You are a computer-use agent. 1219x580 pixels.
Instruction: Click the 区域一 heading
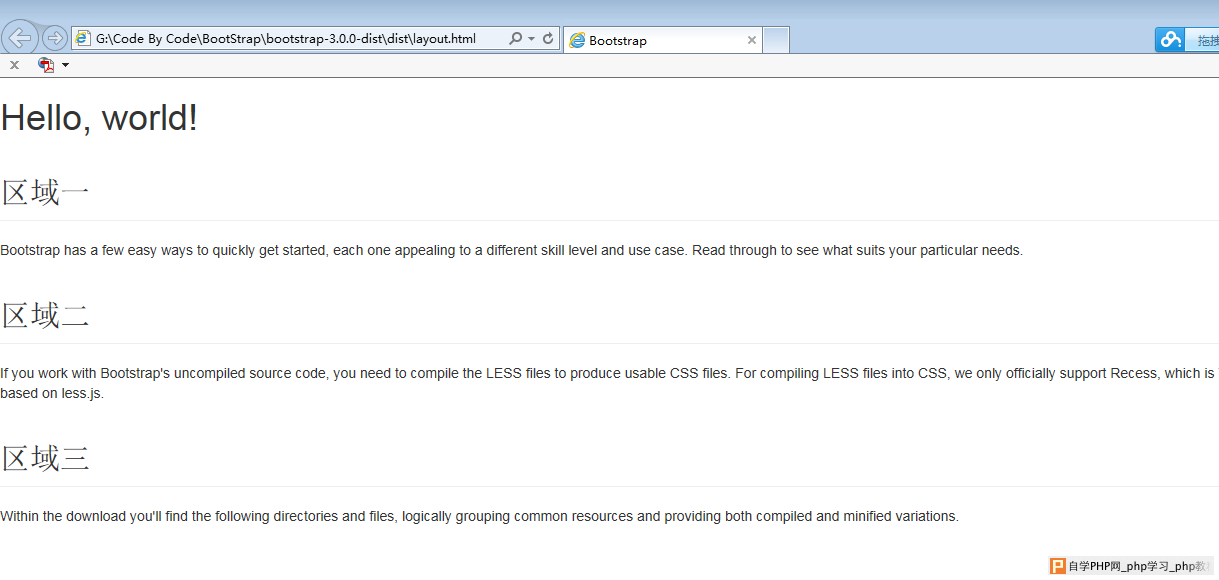(45, 192)
